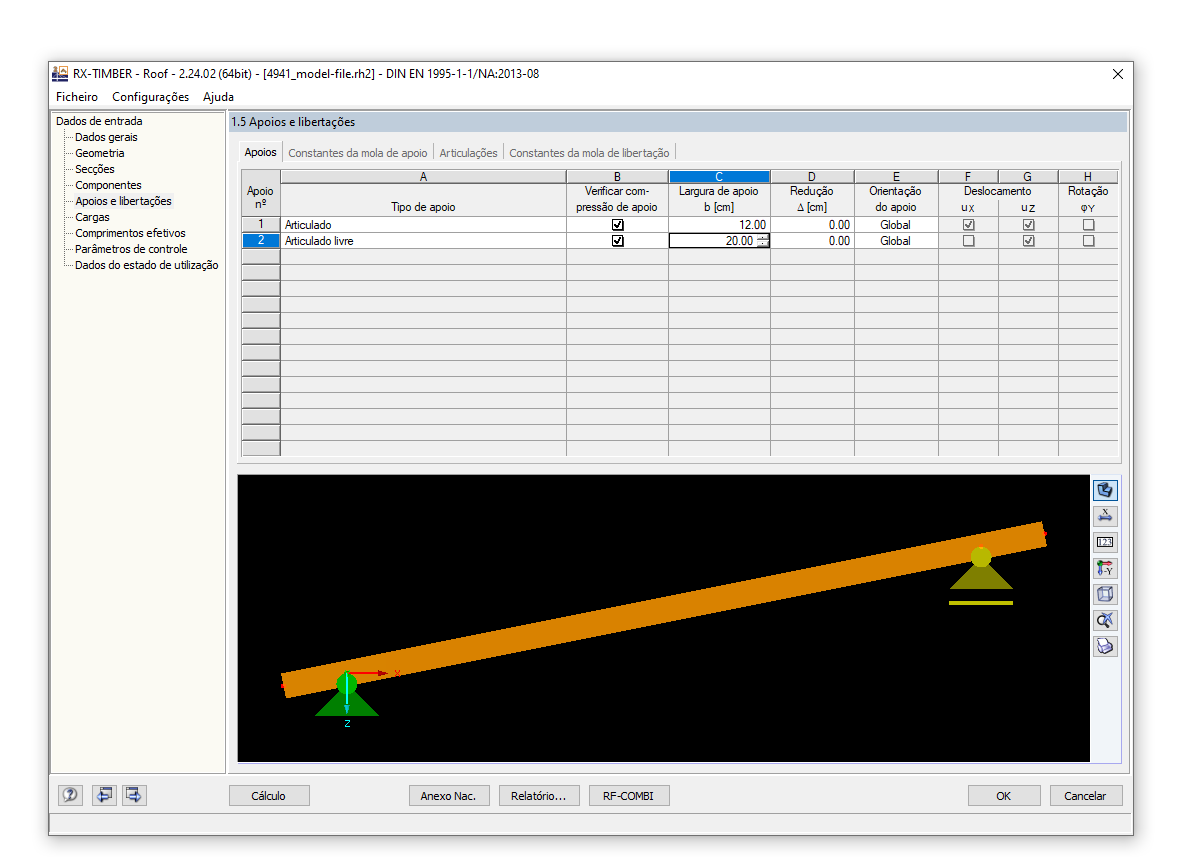Open help with the question mark icon
The image size is (1195, 857).
point(70,795)
